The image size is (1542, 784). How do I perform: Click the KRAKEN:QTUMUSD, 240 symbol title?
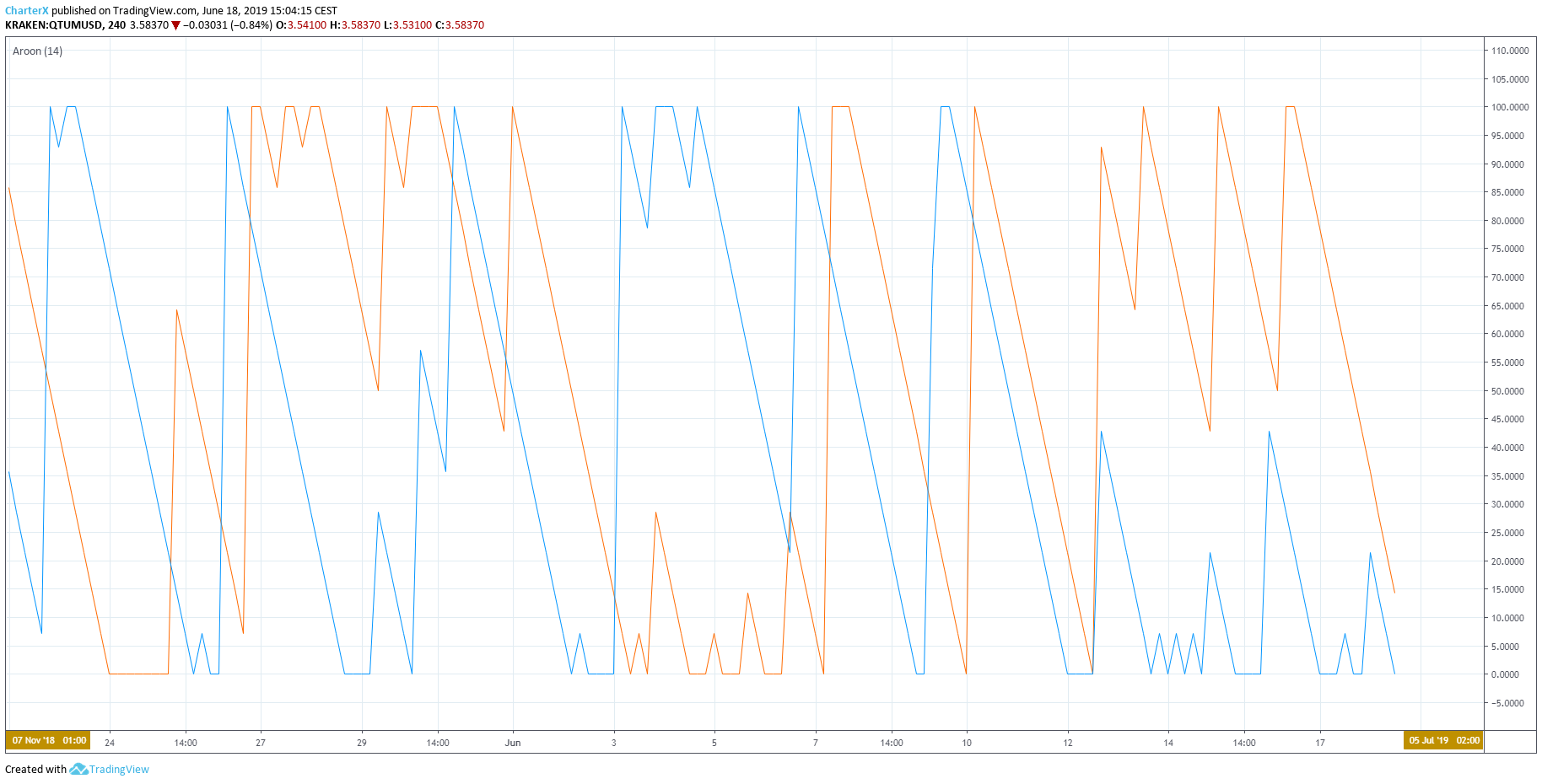click(65, 25)
